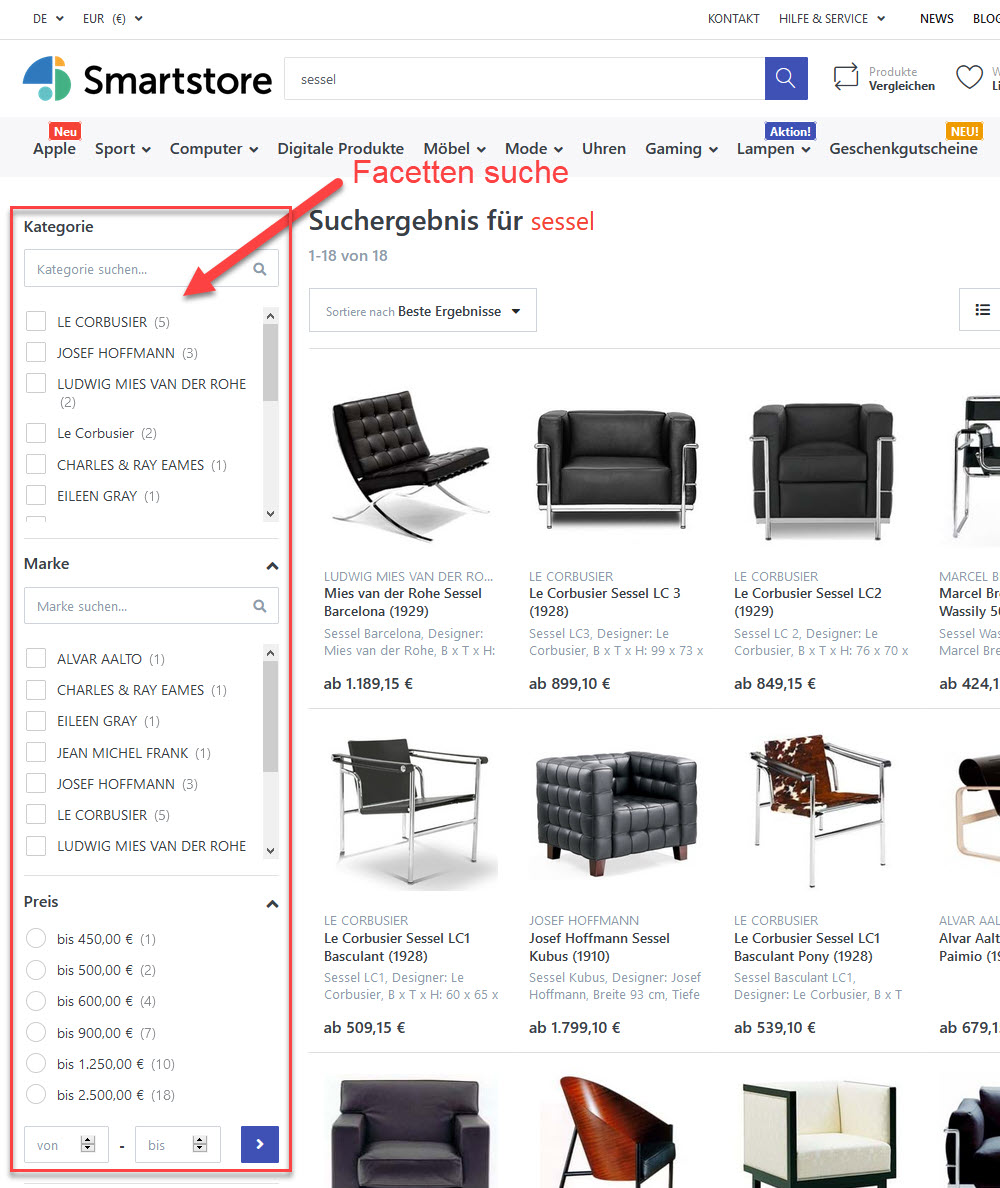
Task: Click the magnifier in 'Kategorie suchen' field
Action: (259, 268)
